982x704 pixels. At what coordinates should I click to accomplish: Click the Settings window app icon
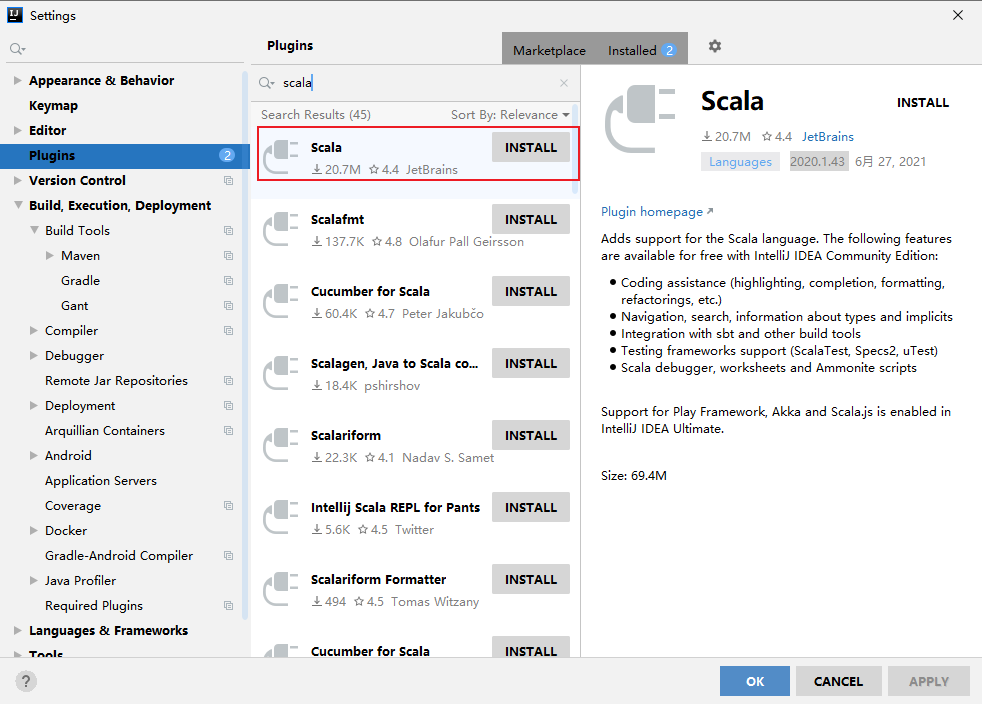(14, 15)
